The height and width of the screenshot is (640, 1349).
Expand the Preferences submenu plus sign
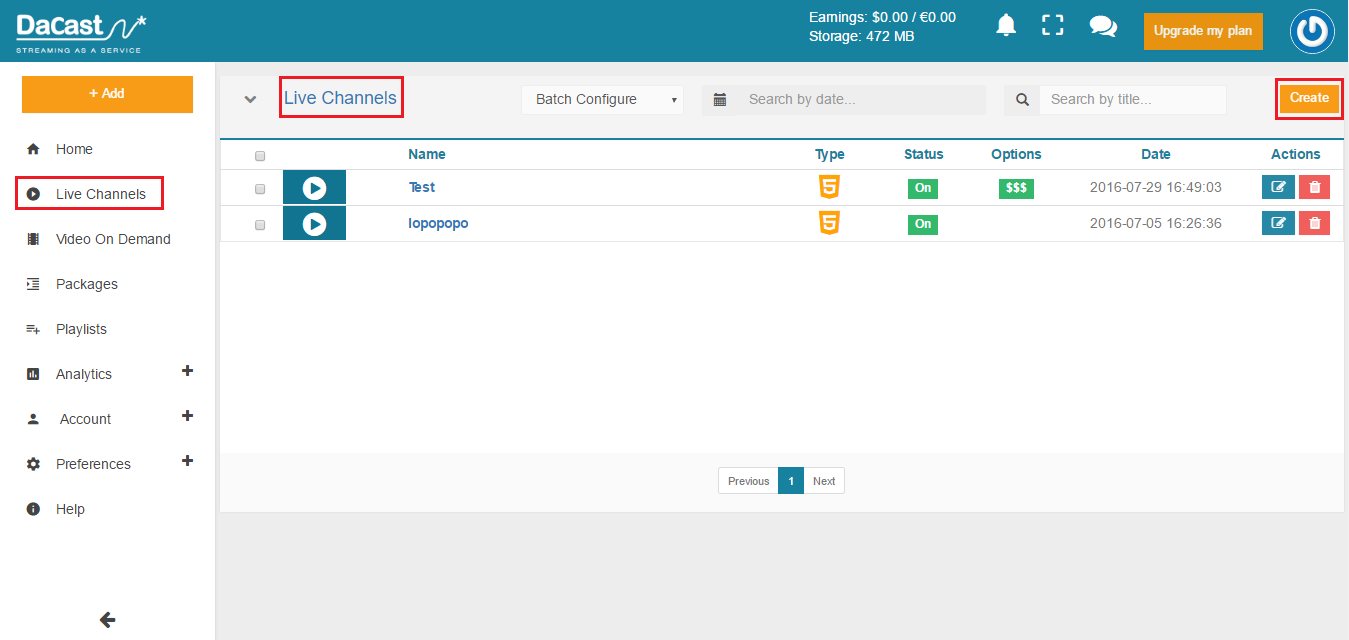187,461
